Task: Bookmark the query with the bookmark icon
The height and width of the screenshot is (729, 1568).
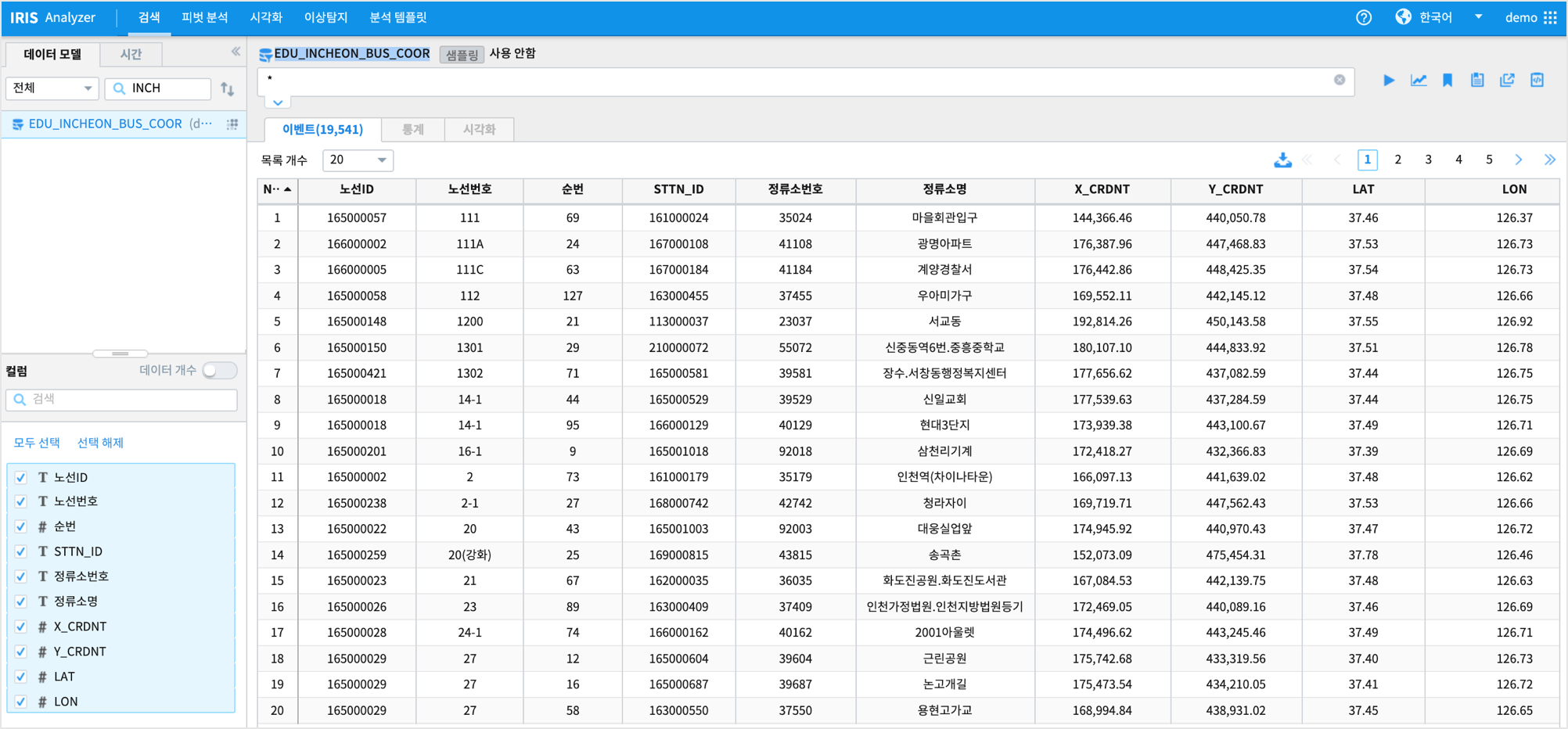Action: point(1448,80)
